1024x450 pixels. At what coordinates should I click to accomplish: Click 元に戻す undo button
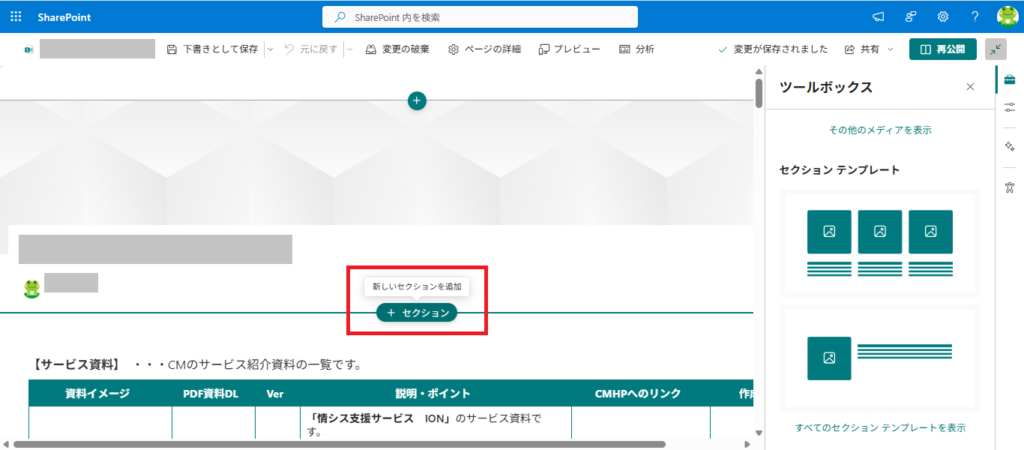(x=312, y=49)
